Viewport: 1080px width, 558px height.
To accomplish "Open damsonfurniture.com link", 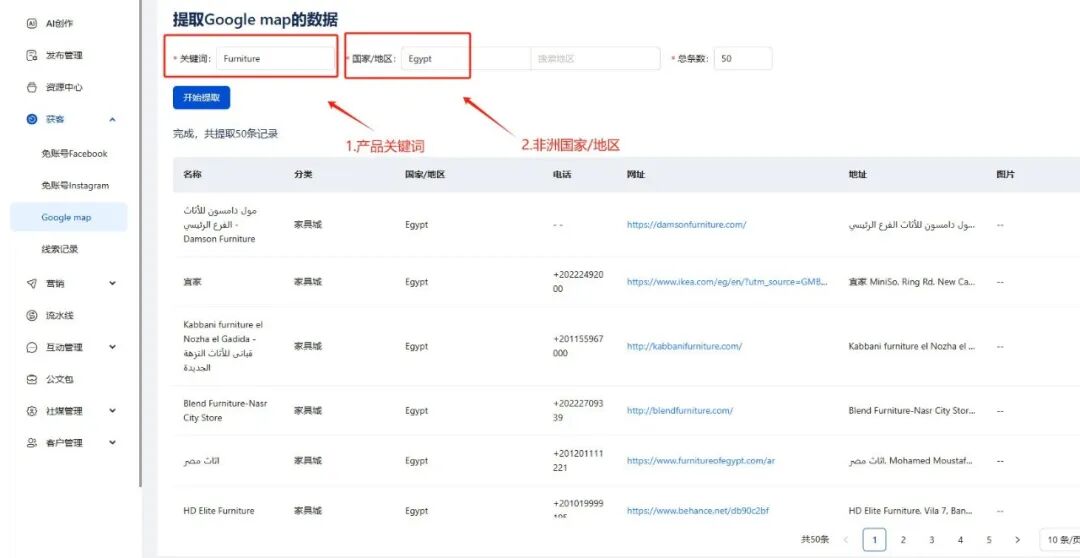I will pyautogui.click(x=686, y=225).
